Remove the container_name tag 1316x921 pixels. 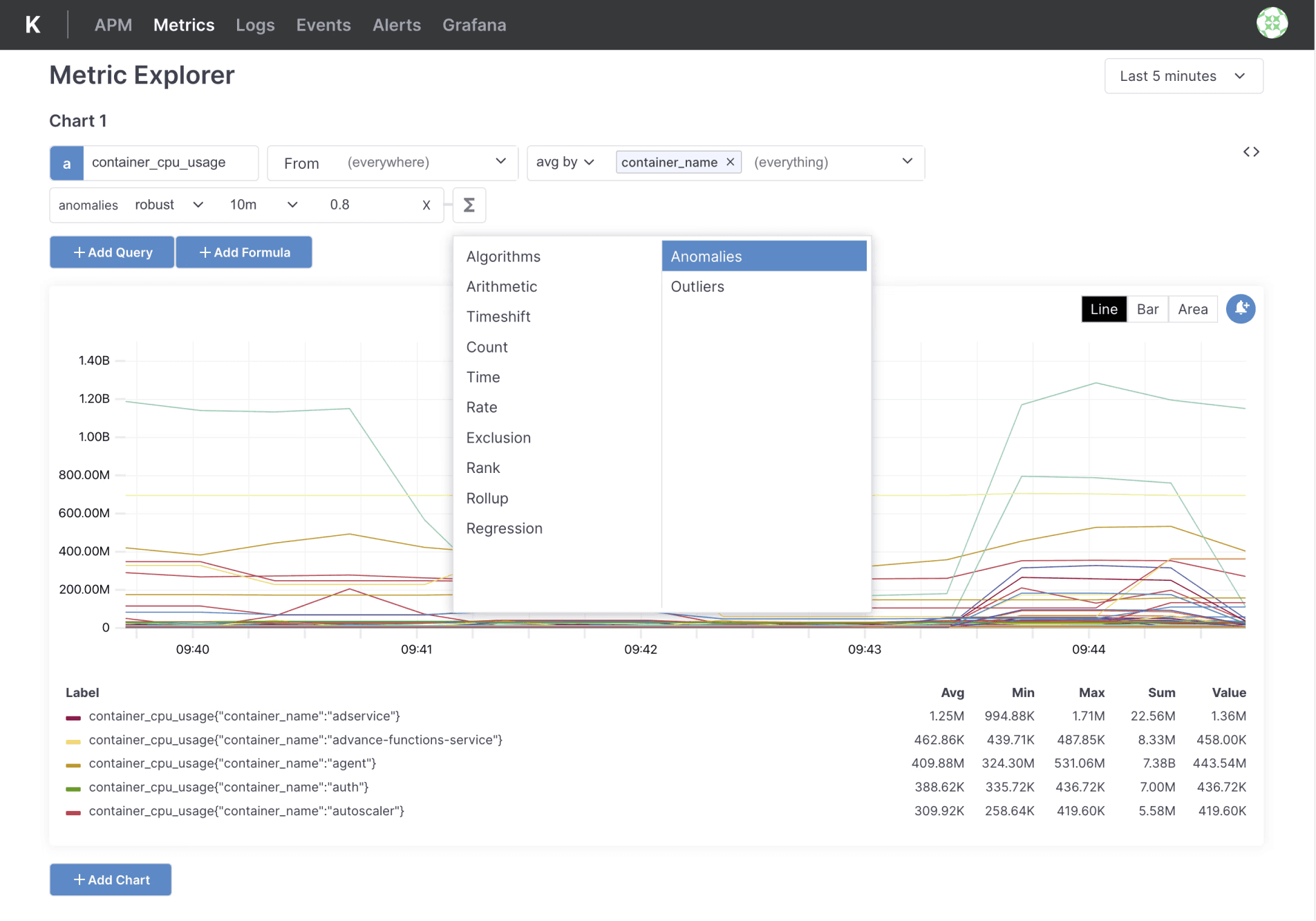(x=730, y=162)
